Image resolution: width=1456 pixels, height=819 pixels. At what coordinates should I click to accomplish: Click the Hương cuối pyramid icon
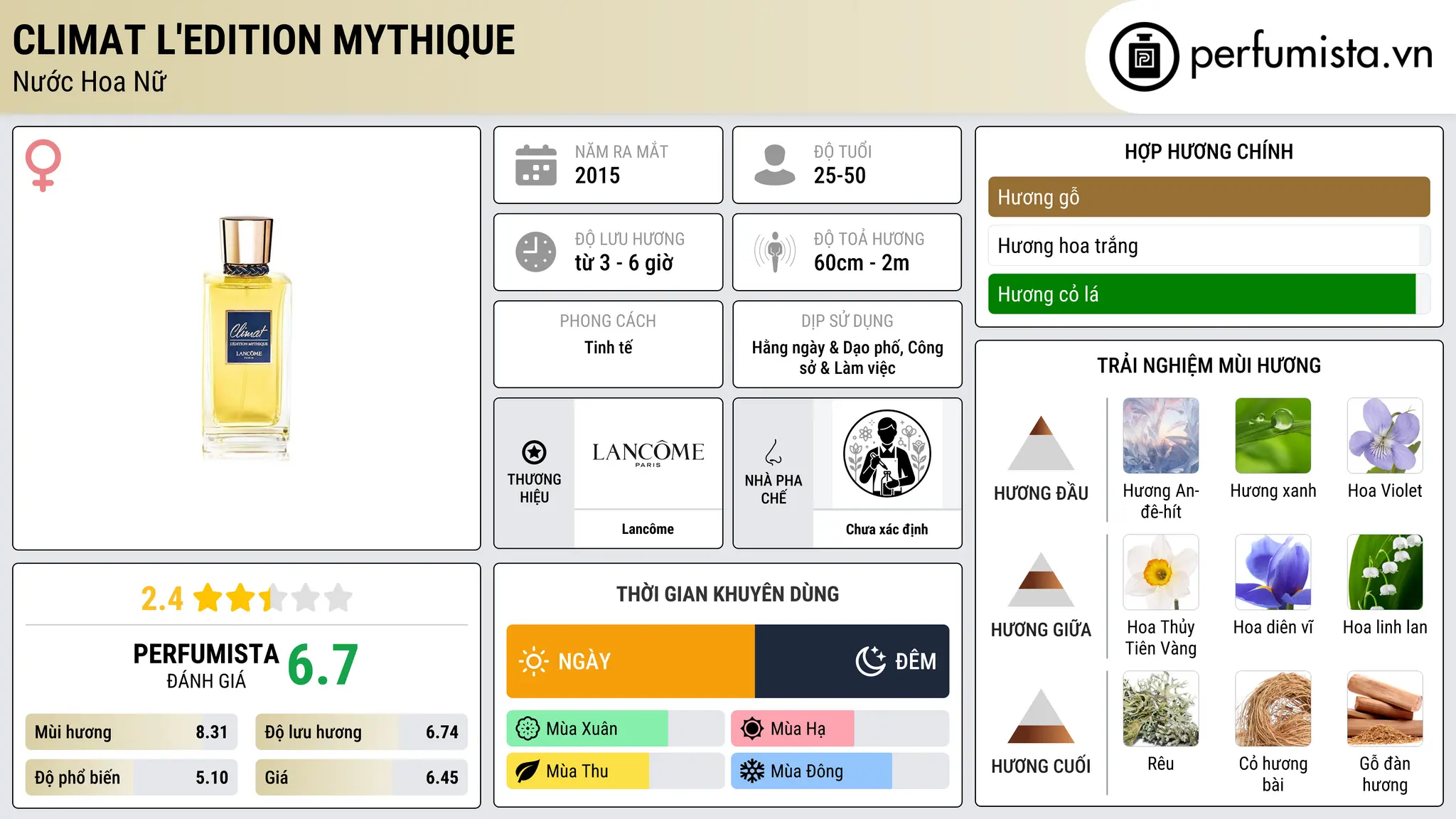pyautogui.click(x=1041, y=716)
